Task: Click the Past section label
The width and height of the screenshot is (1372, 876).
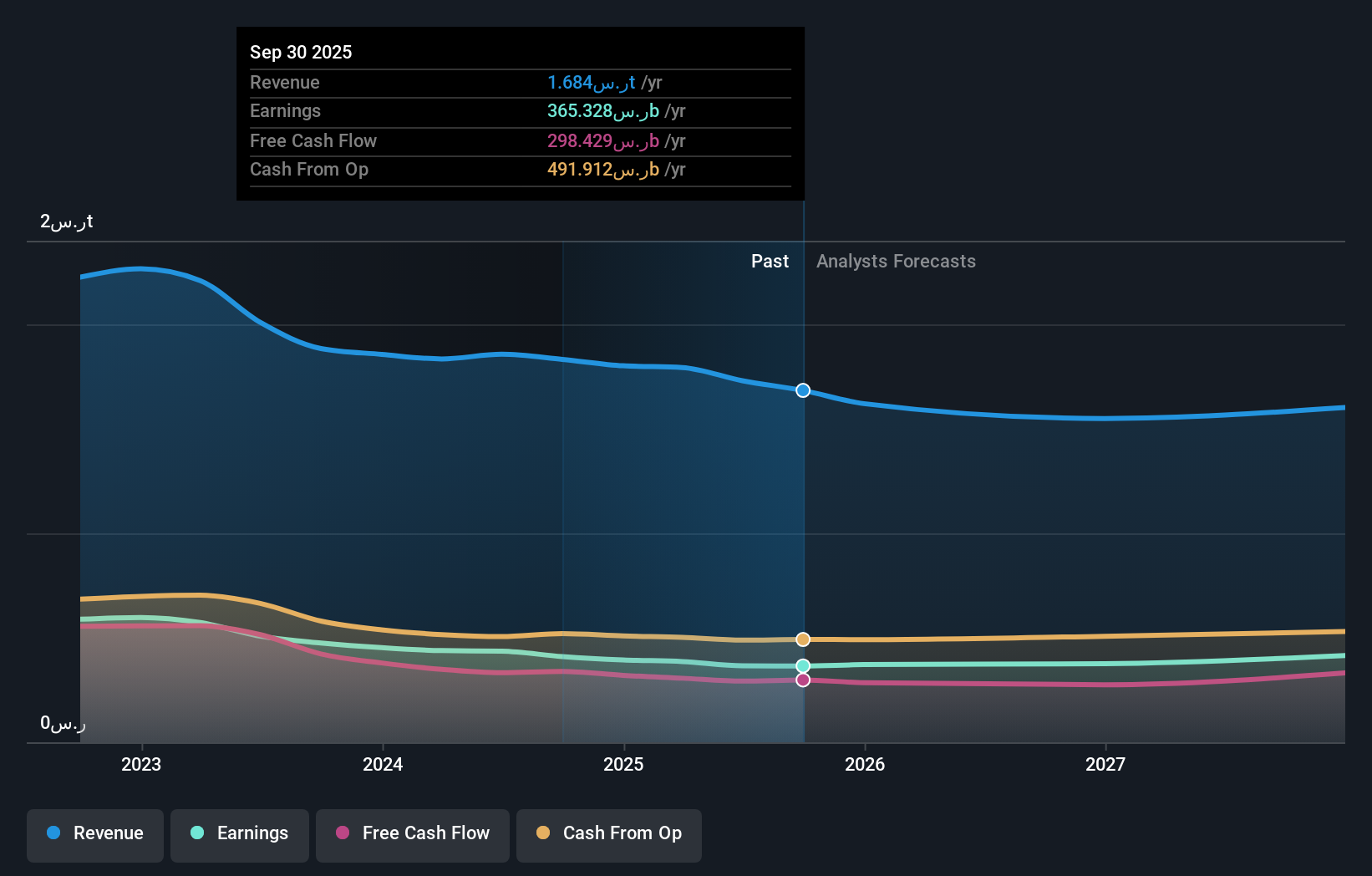Action: (x=770, y=261)
